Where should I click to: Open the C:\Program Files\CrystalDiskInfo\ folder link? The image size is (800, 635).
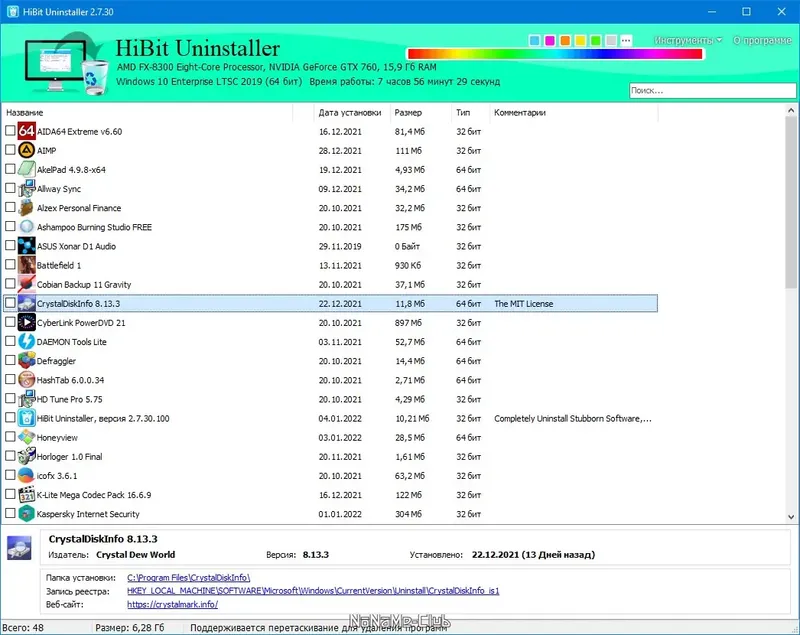(189, 578)
